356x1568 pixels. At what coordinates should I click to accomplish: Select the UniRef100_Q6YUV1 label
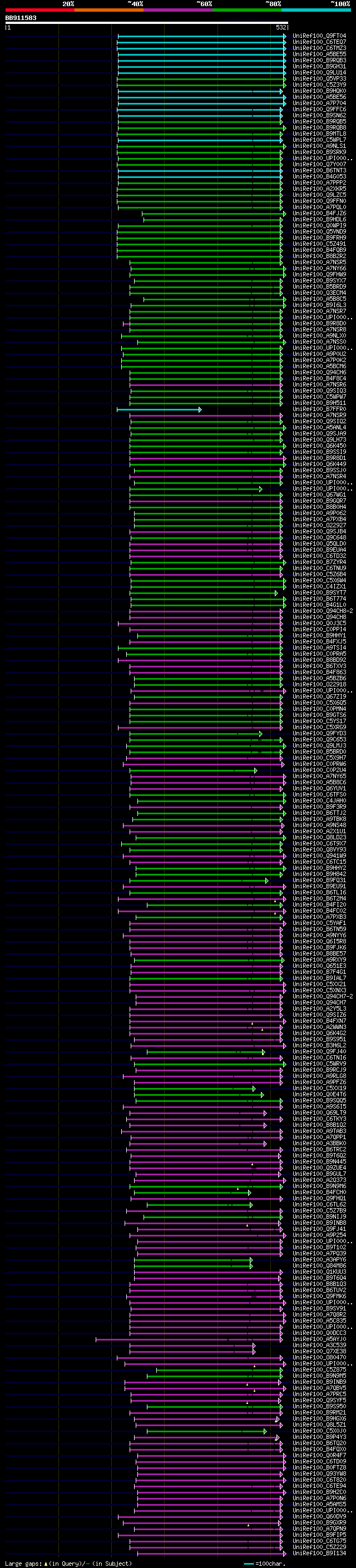click(x=319, y=788)
